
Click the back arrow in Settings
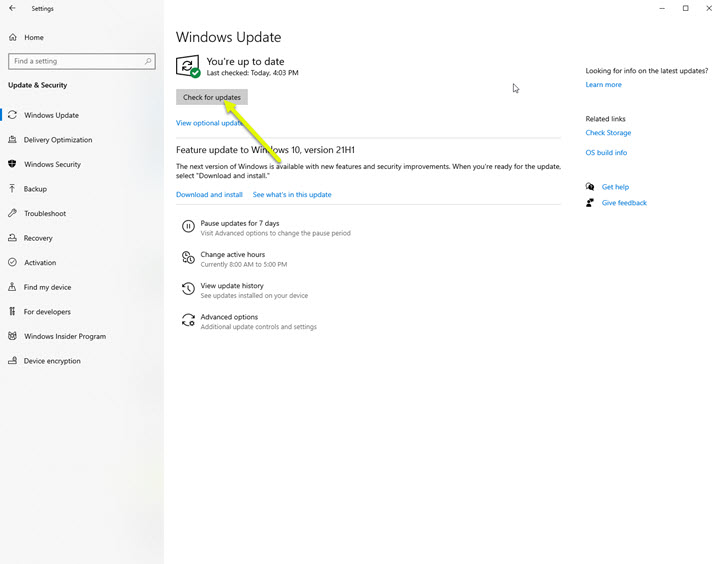coord(12,8)
